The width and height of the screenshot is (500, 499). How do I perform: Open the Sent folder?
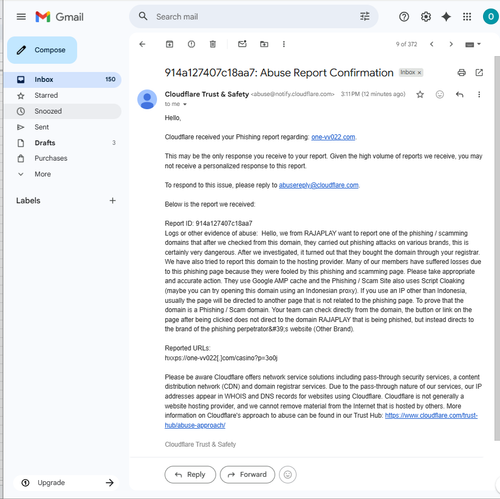(63, 127)
